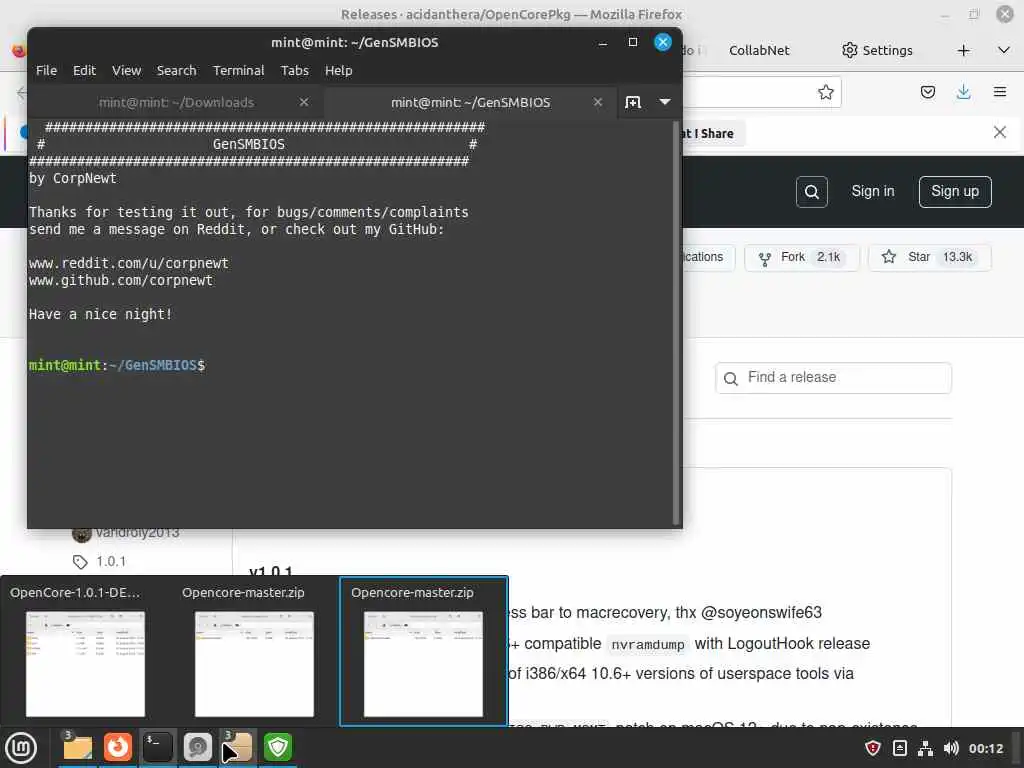Screen dimensions: 1024x768
Task: Open the Pocket save icon in Firefox
Action: [927, 92]
